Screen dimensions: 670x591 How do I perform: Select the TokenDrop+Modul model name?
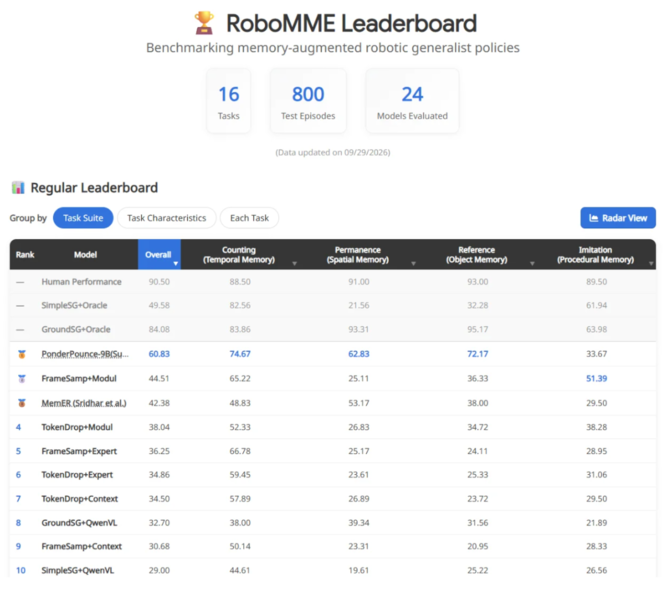pos(77,427)
